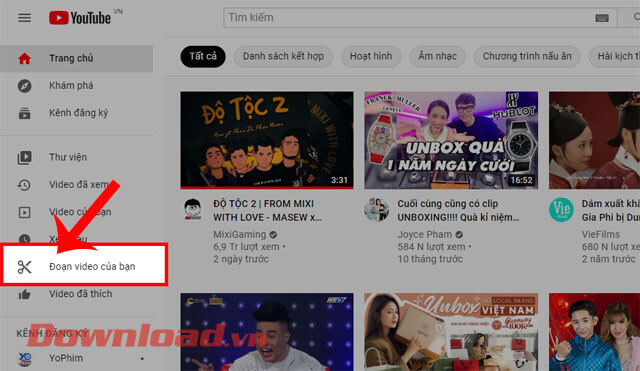
Task: Click the Khám phá compass icon
Action: [24, 86]
